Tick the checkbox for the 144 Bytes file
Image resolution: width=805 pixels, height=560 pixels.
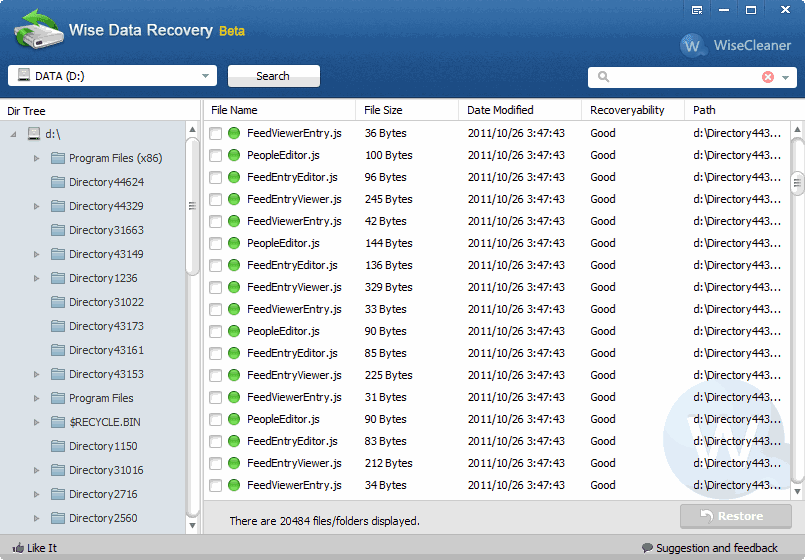(216, 243)
